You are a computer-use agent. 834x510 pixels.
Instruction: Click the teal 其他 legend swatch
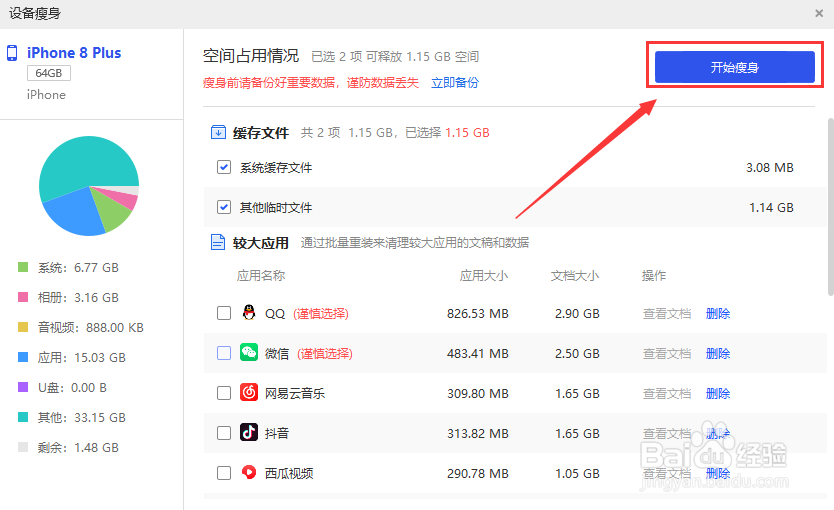[23, 417]
